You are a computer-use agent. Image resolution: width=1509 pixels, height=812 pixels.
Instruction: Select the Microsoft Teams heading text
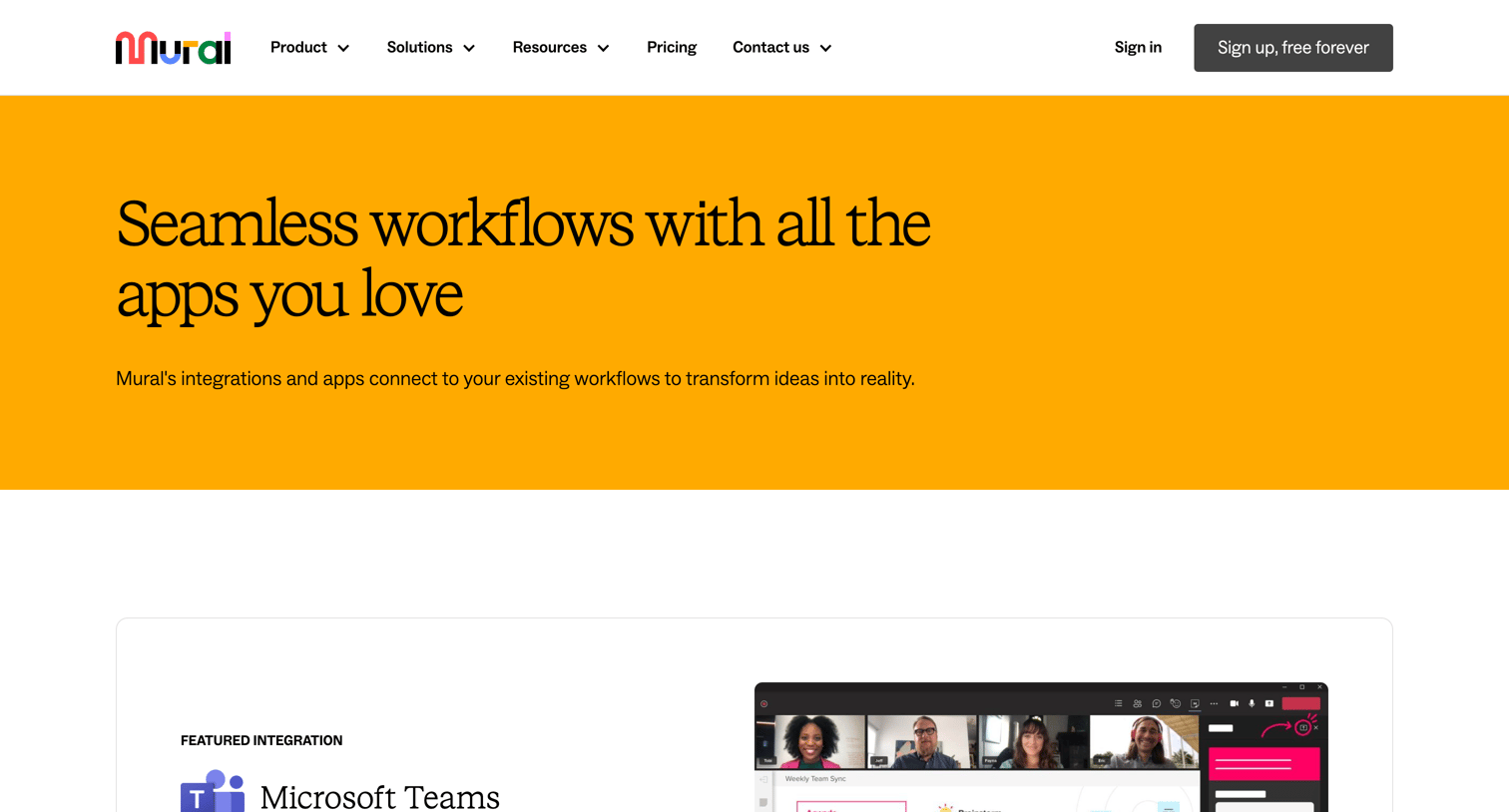[x=379, y=797]
